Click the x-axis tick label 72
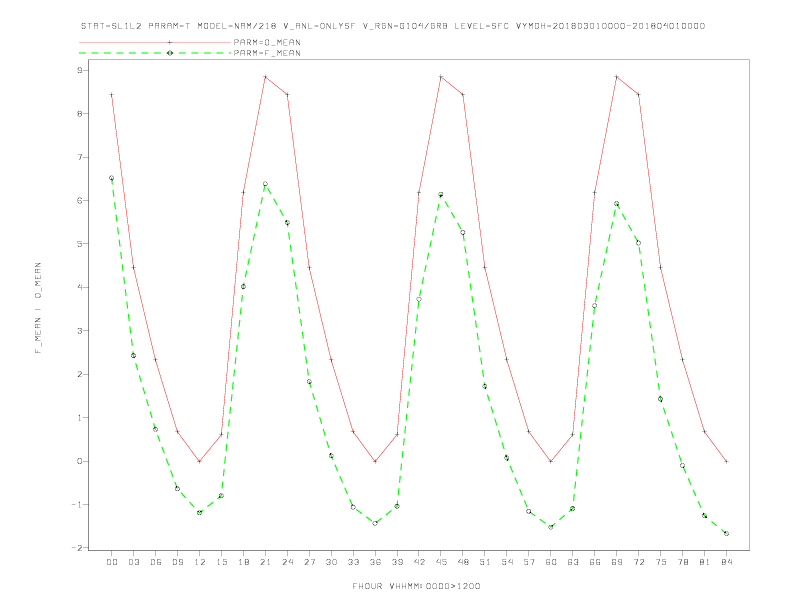This screenshot has width=792, height=612. pos(638,562)
